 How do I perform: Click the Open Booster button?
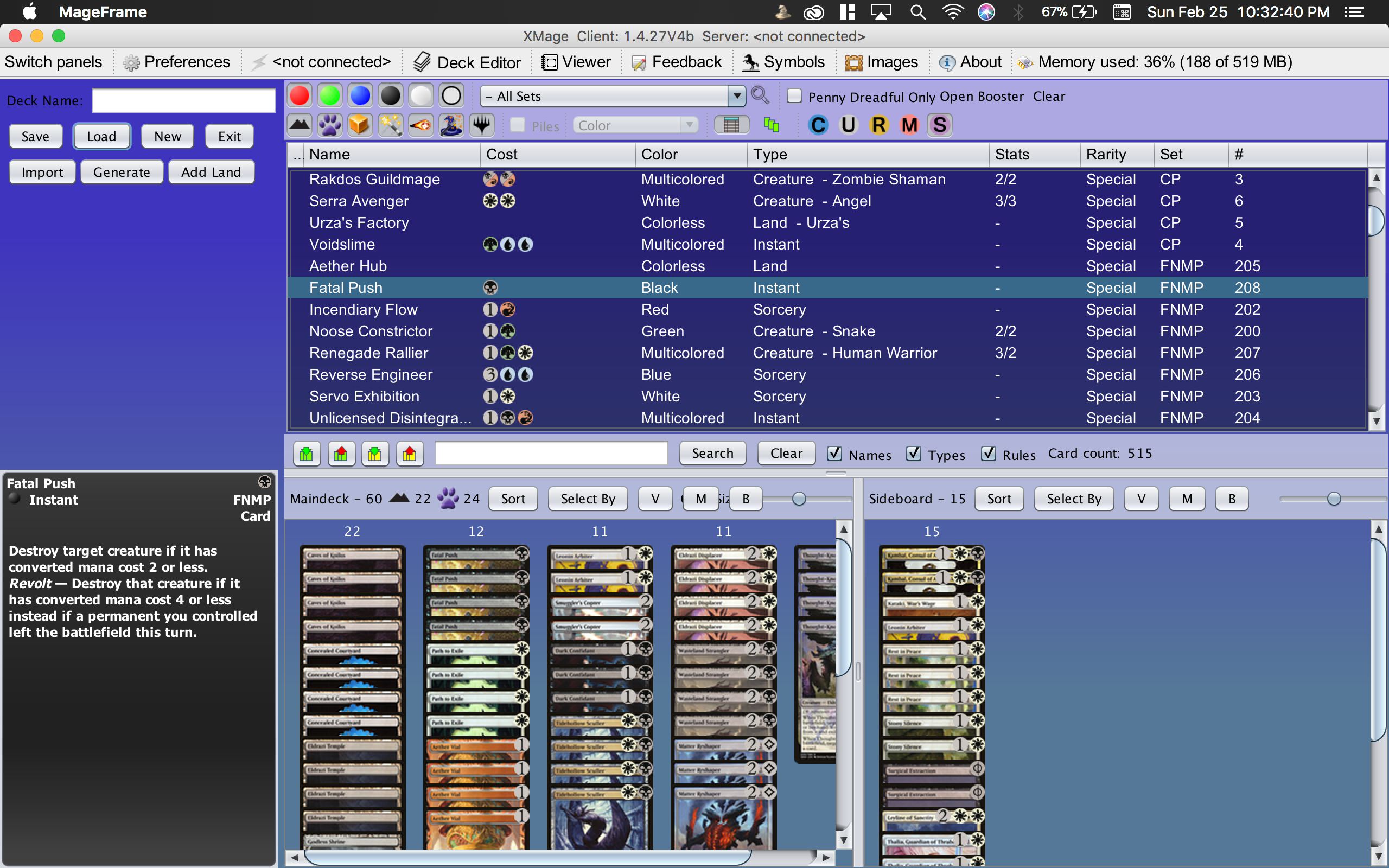tap(982, 96)
